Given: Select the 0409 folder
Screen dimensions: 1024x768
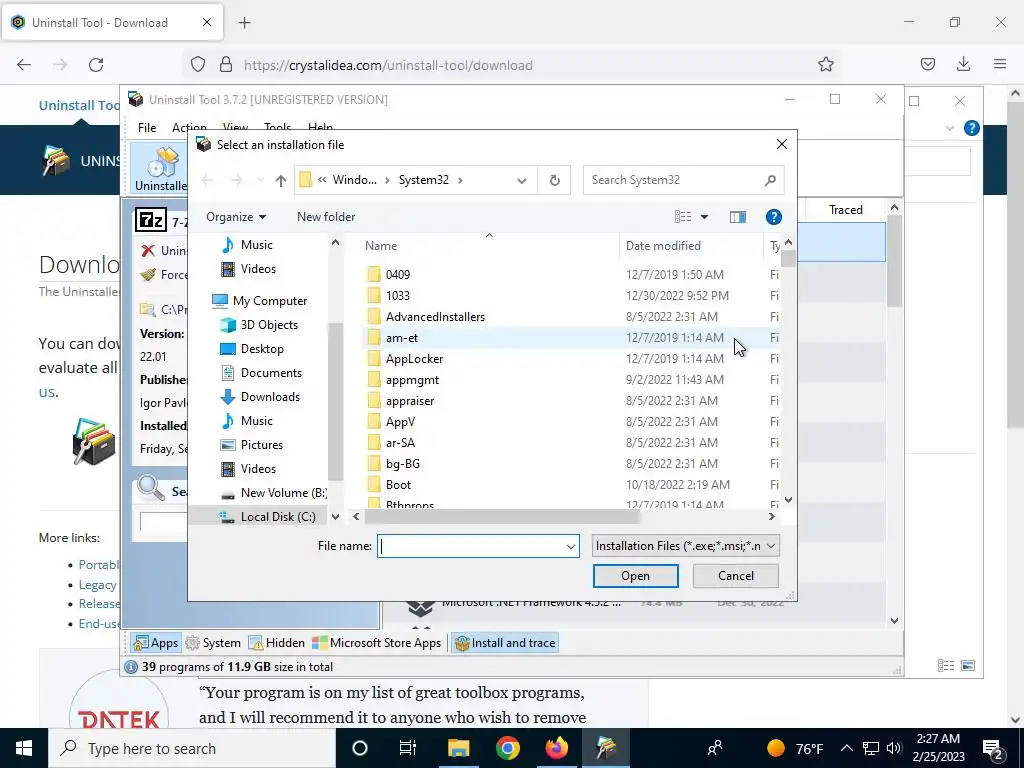Looking at the screenshot, I should pos(398,275).
